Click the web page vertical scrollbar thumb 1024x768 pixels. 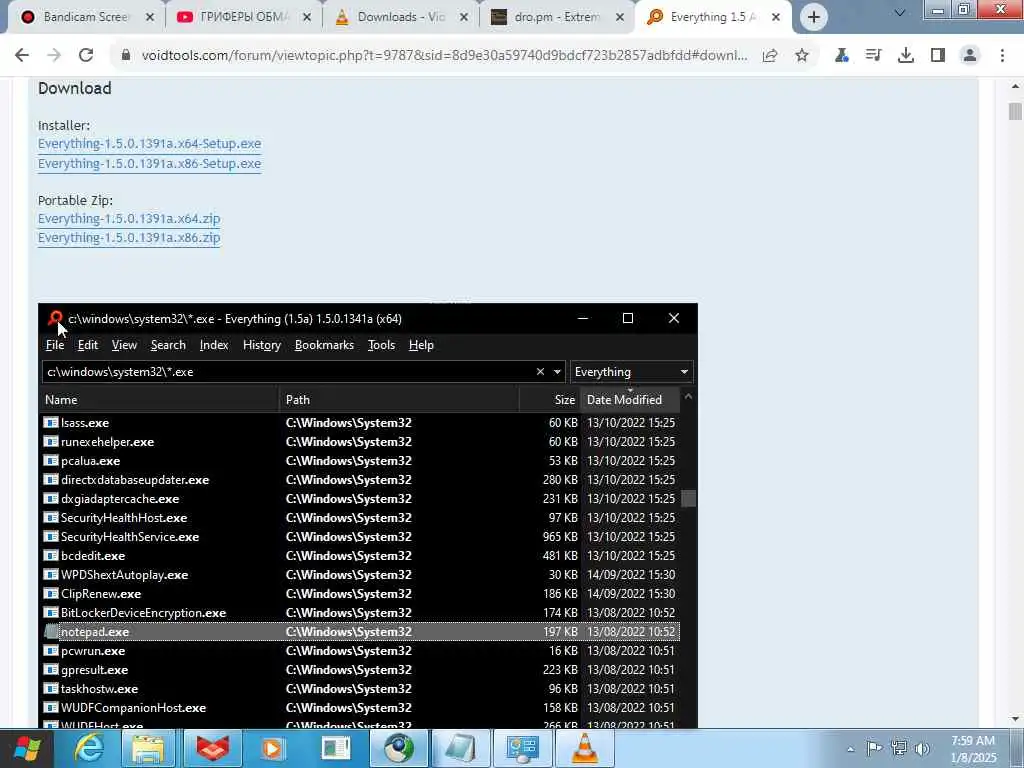tap(1014, 111)
